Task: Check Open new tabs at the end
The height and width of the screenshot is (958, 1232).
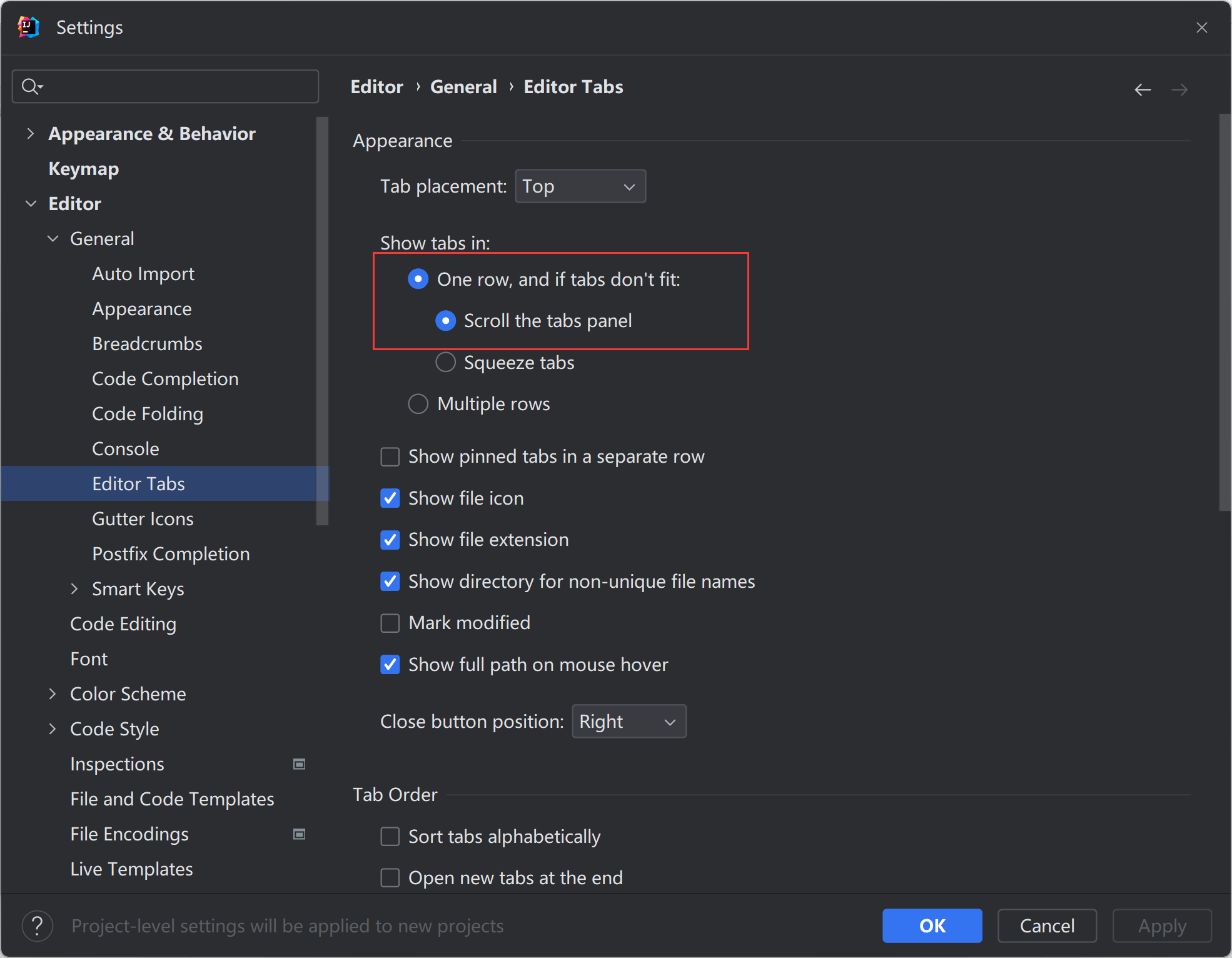Action: pos(390,878)
